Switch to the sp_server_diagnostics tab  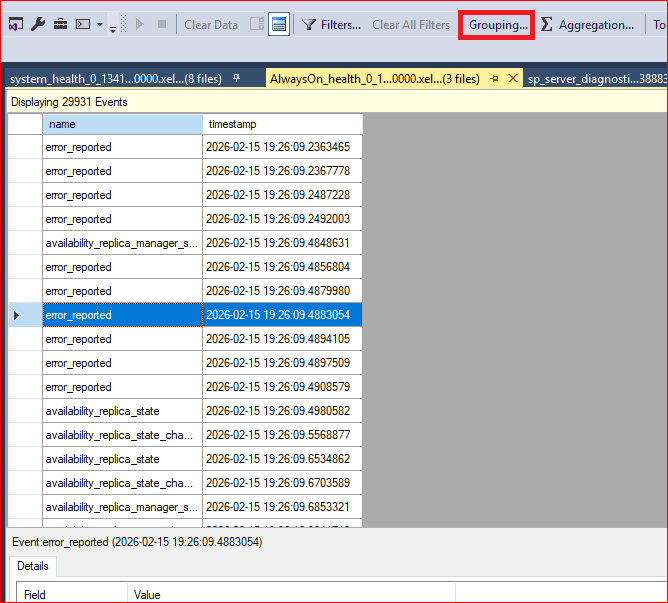[596, 78]
